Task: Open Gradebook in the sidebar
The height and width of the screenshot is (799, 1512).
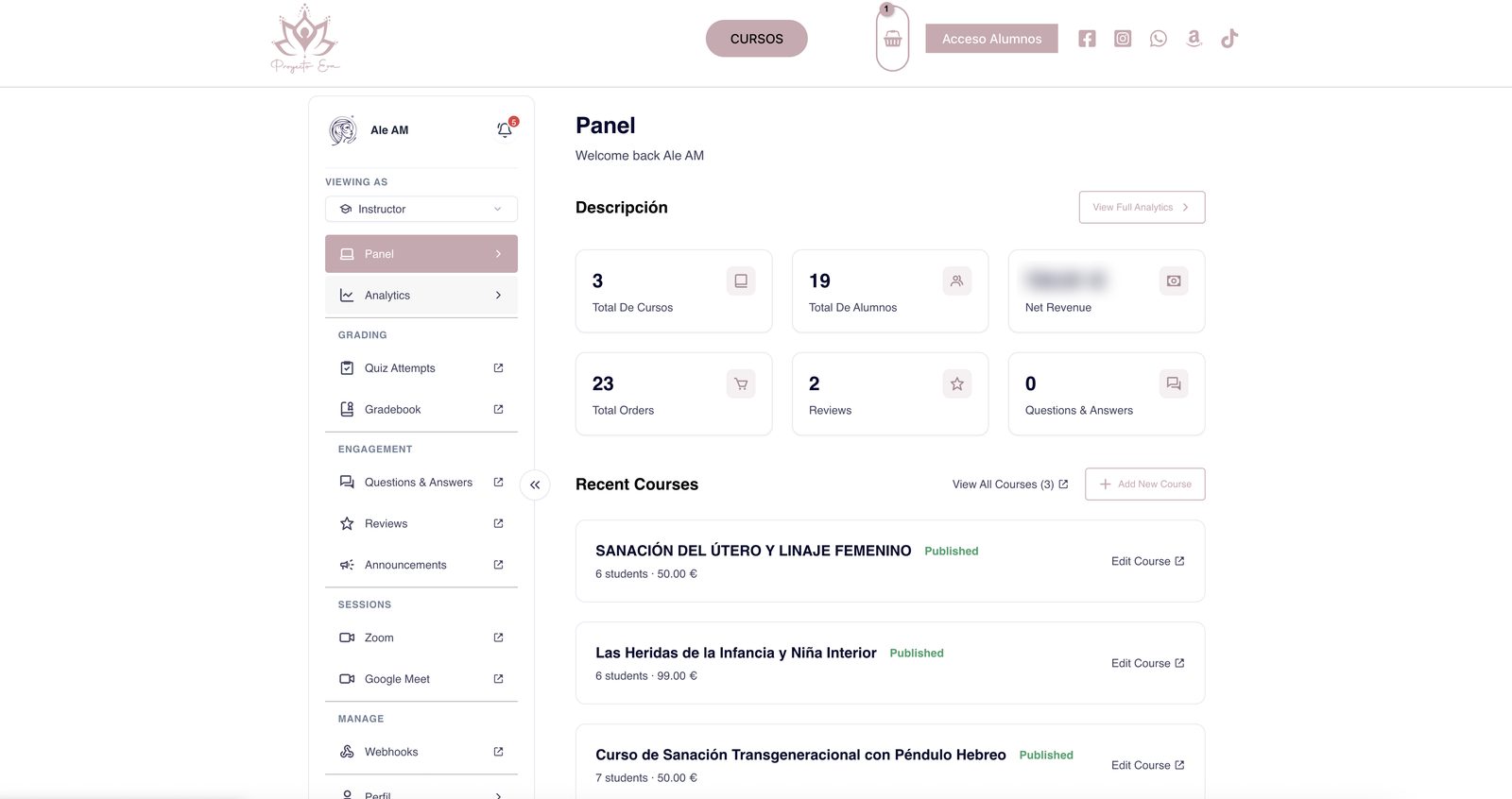Action: pyautogui.click(x=421, y=409)
